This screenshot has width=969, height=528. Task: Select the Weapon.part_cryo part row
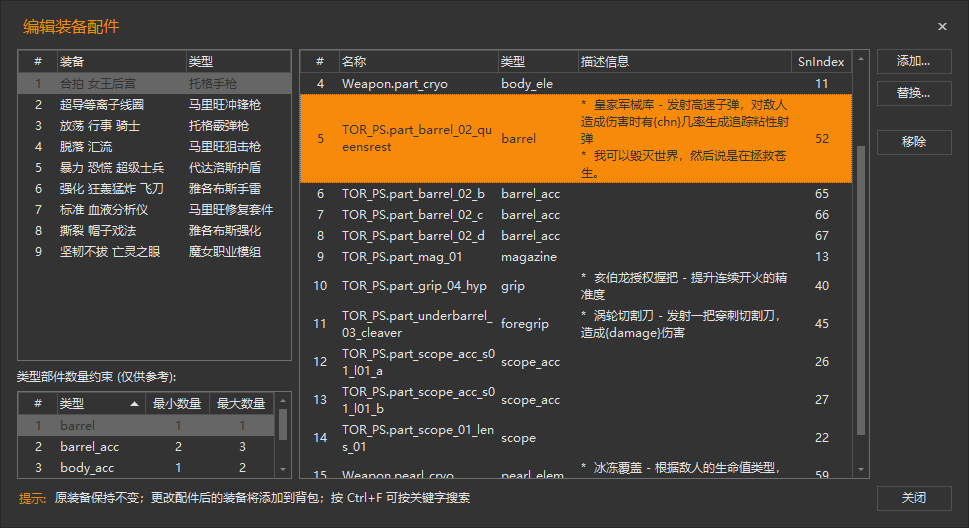[x=394, y=84]
